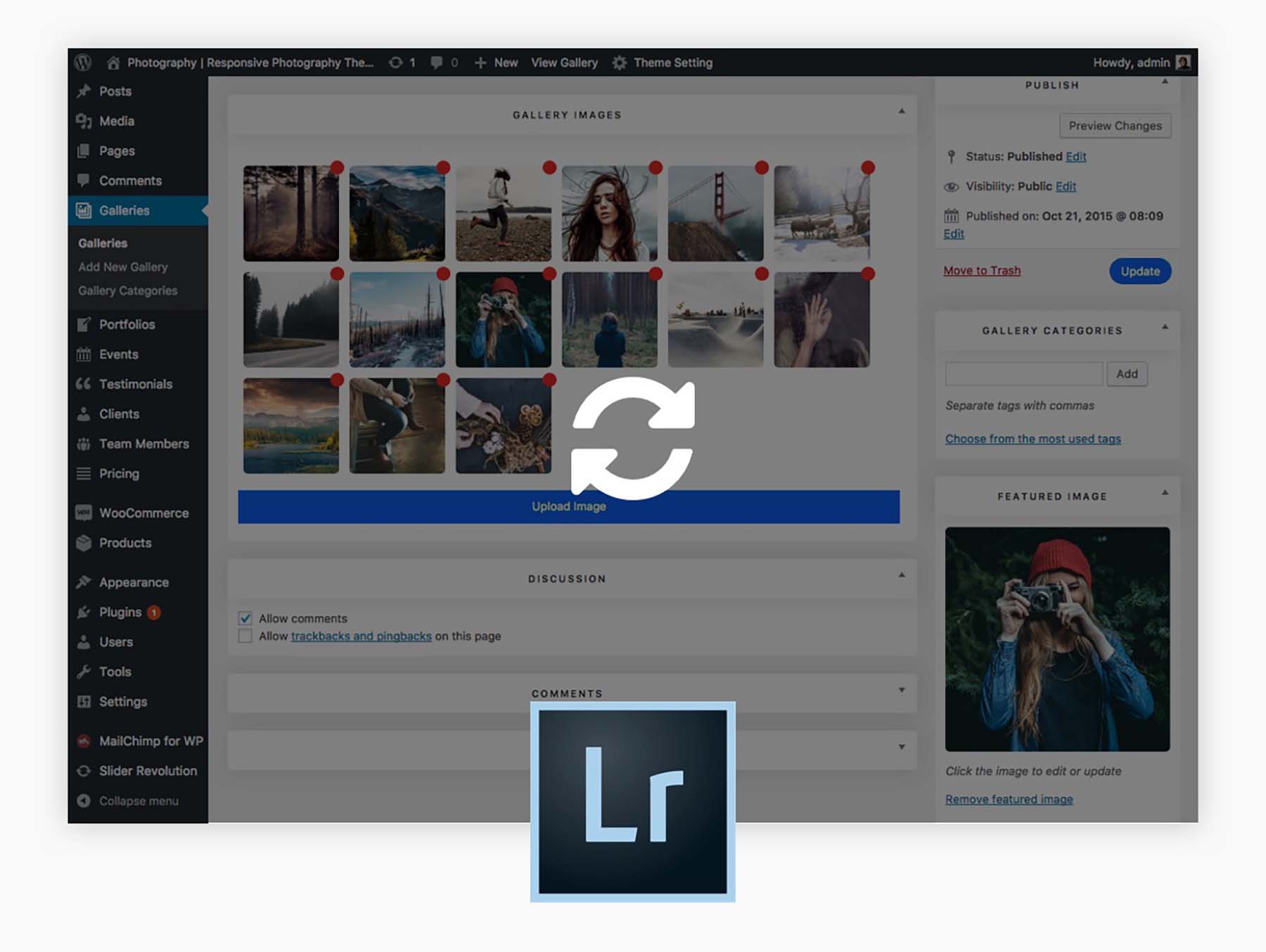Click the Update button
This screenshot has height=952, width=1266.
1139,271
